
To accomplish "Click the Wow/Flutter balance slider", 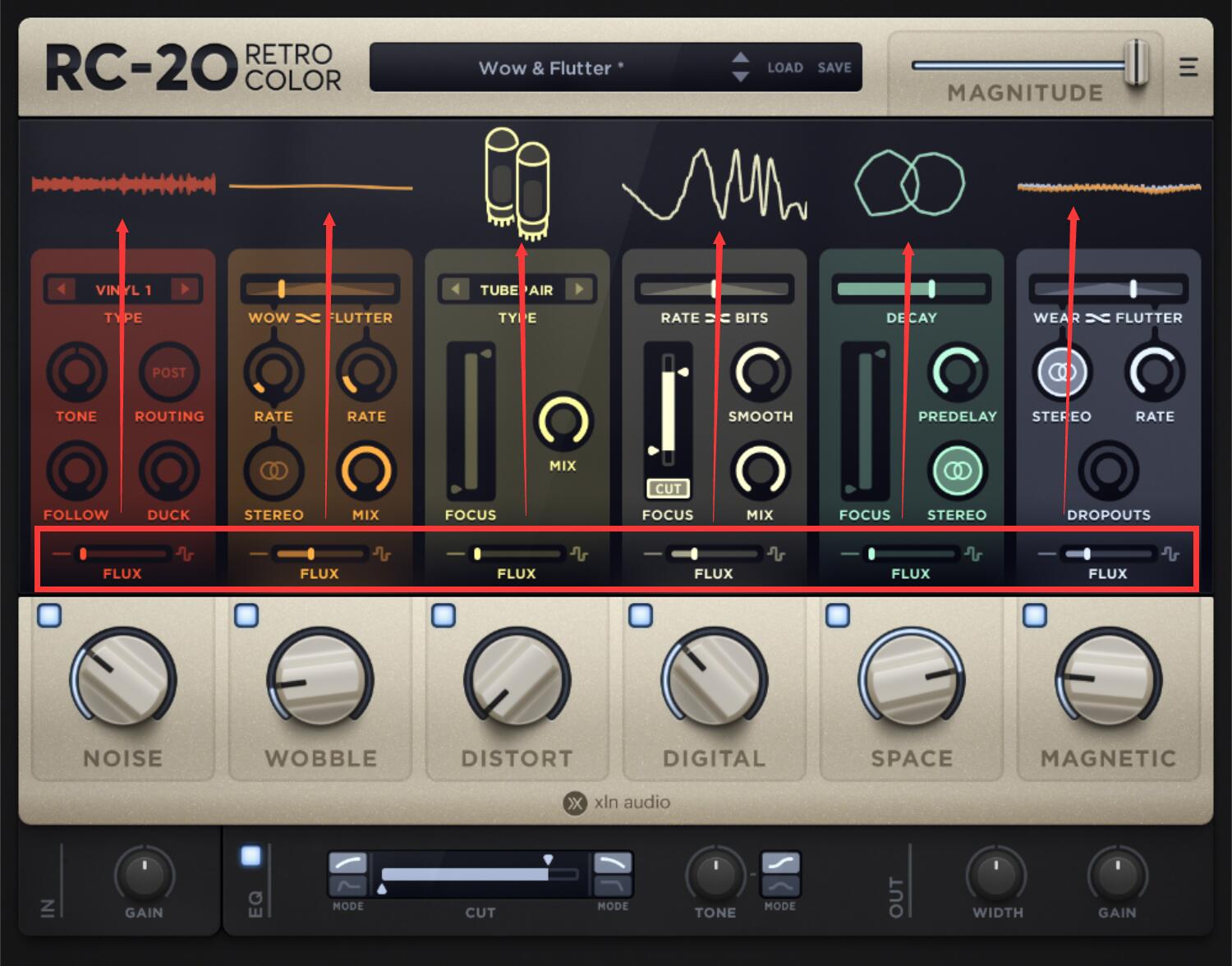I will [x=320, y=288].
